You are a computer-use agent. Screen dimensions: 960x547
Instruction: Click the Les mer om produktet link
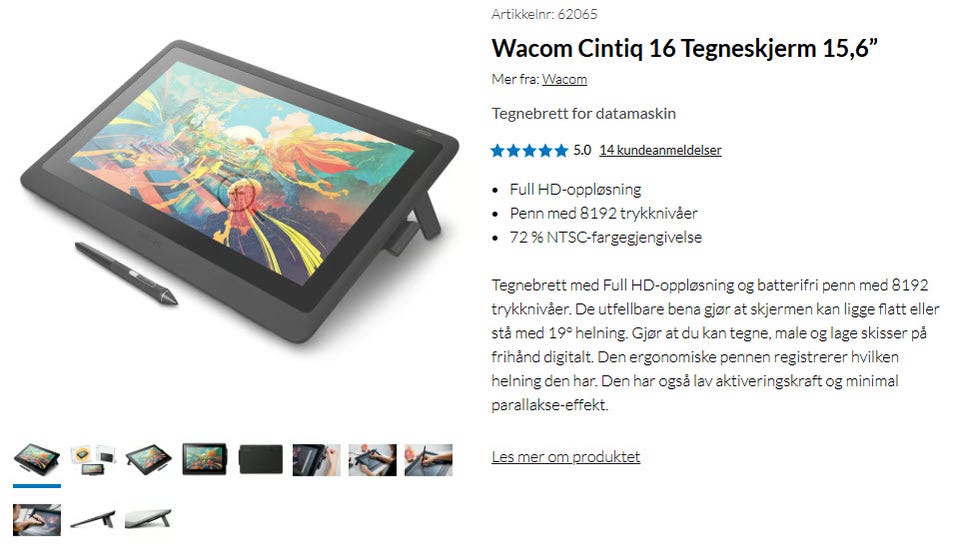566,456
